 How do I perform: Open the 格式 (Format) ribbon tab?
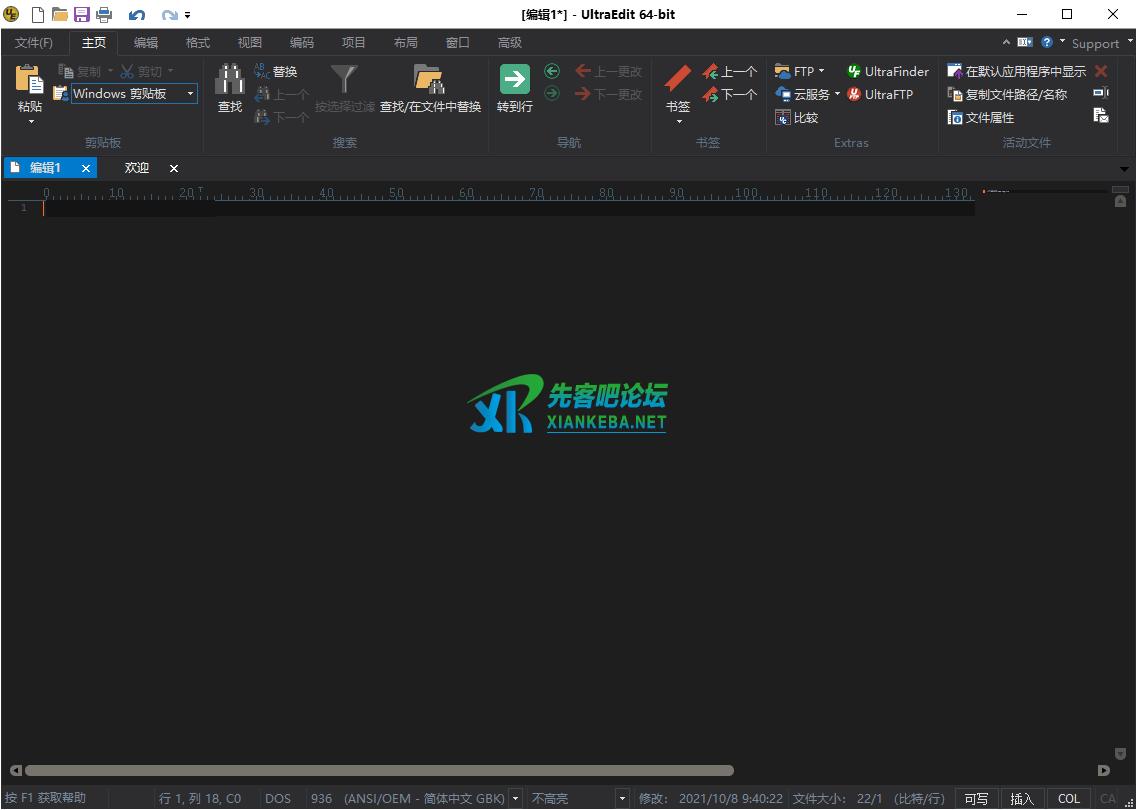198,42
